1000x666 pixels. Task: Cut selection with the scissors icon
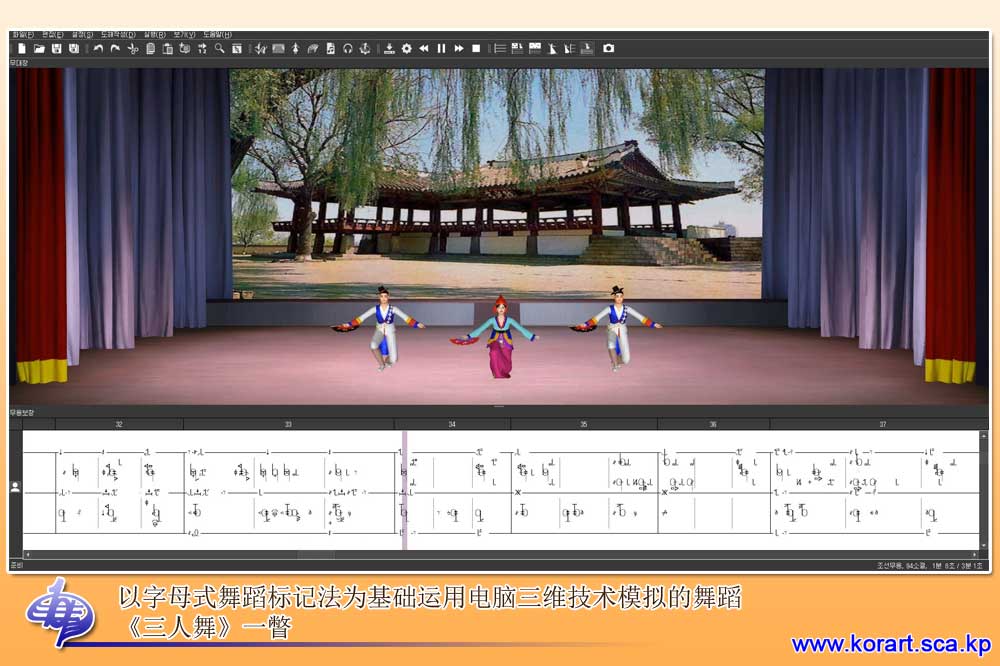[133, 48]
